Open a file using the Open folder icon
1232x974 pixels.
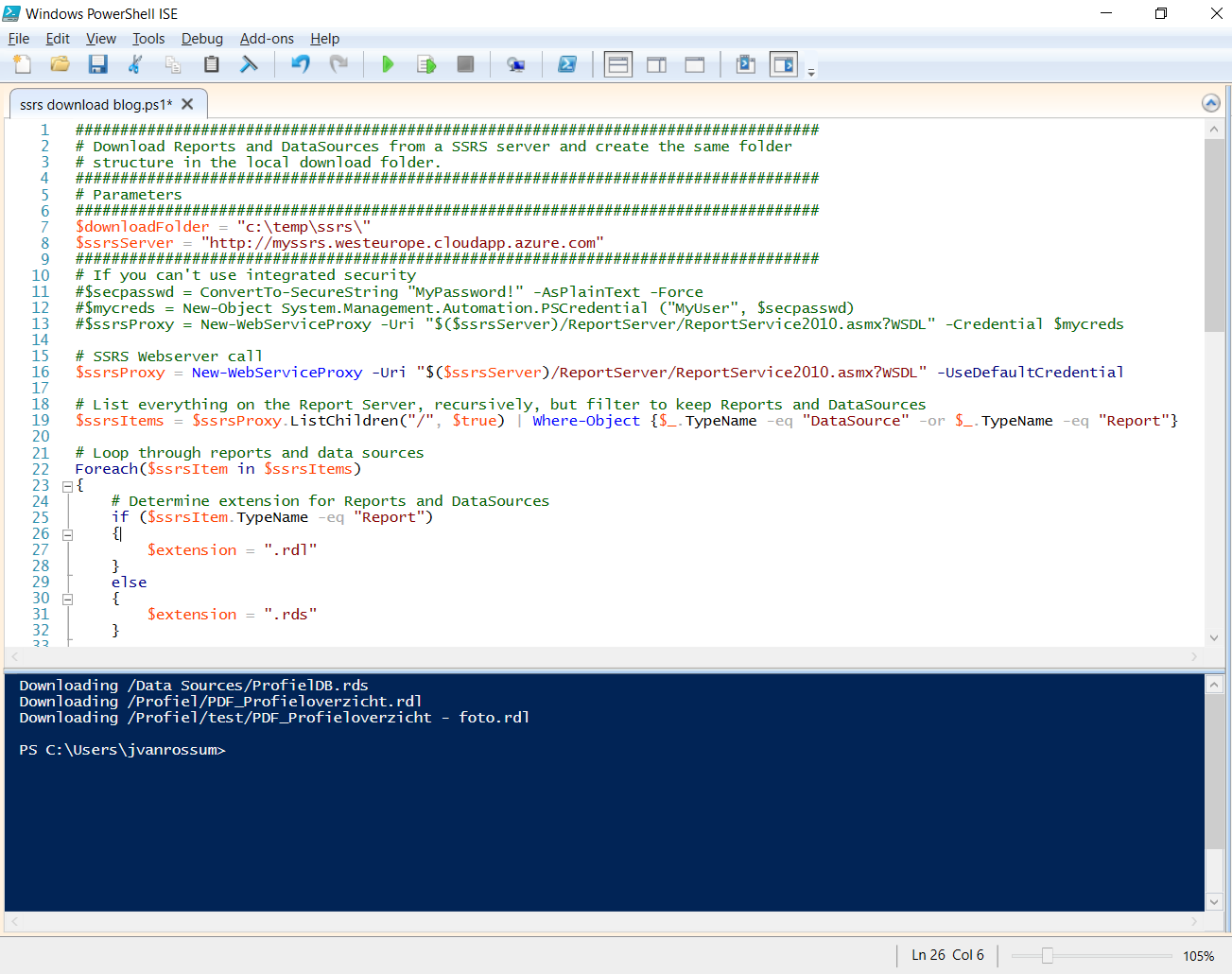(x=59, y=64)
